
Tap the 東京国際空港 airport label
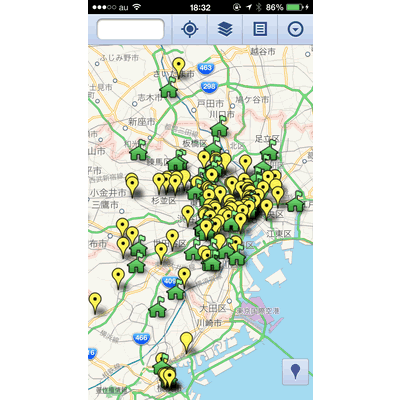[257, 311]
